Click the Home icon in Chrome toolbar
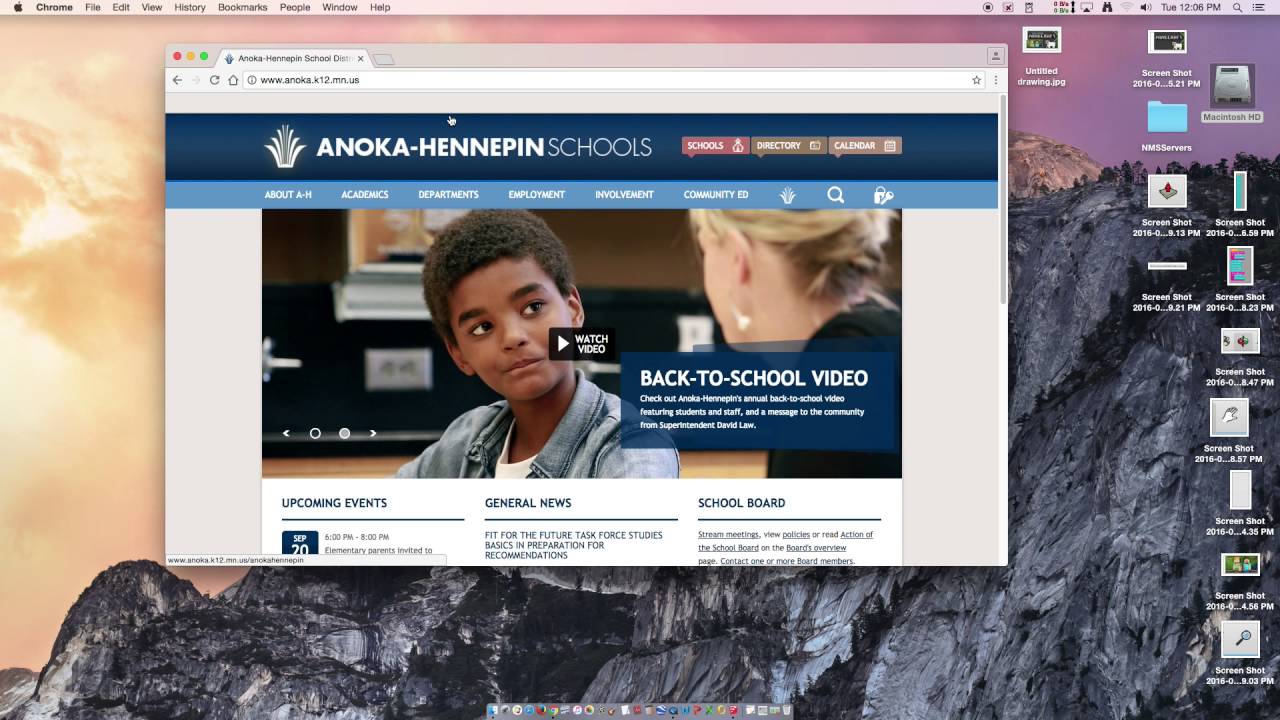Image resolution: width=1280 pixels, height=720 pixels. coord(233,80)
